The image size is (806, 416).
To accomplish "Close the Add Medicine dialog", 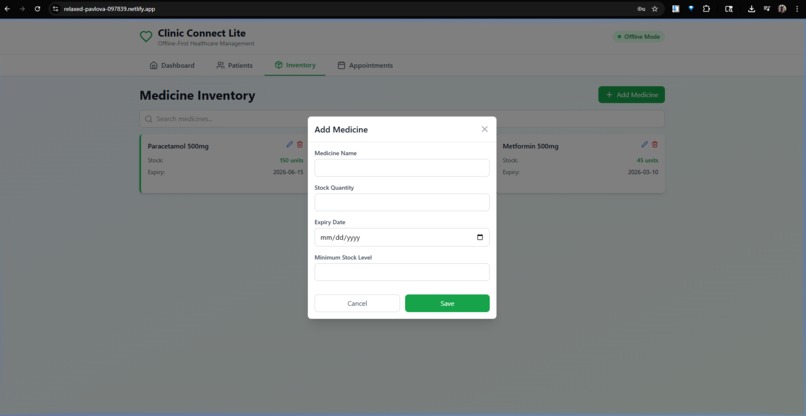I will pyautogui.click(x=484, y=129).
